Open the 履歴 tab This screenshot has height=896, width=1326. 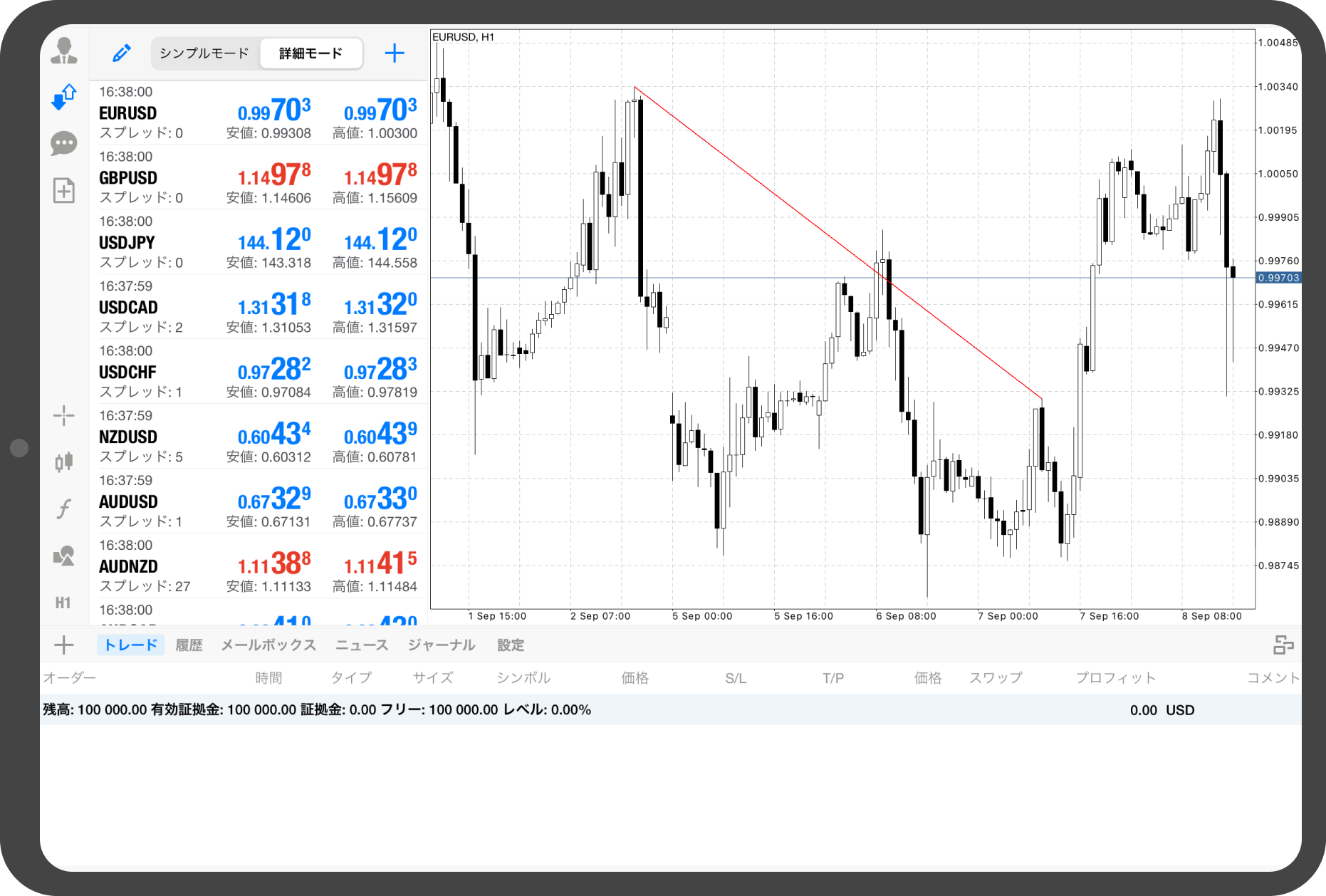(189, 645)
